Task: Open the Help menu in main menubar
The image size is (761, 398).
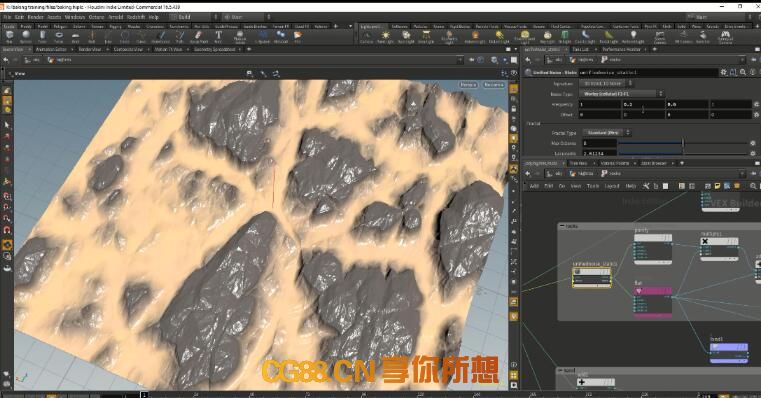Action: click(153, 17)
